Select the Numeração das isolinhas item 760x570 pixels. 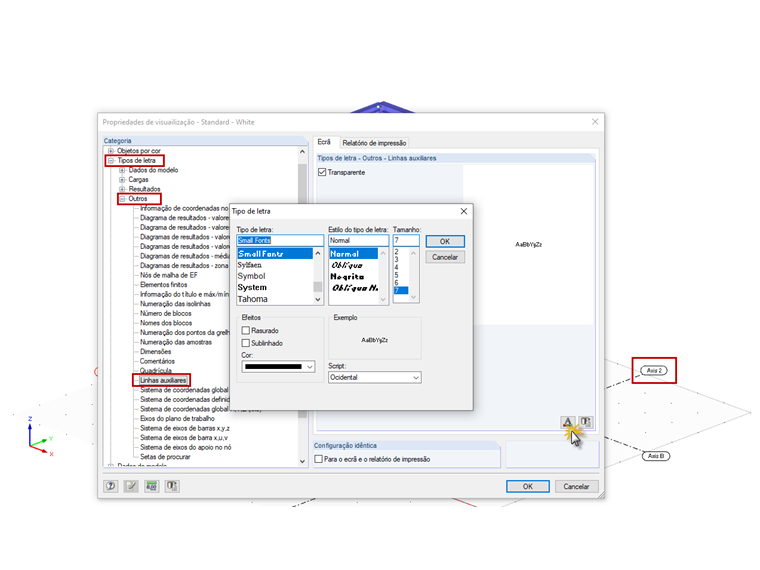coord(175,304)
